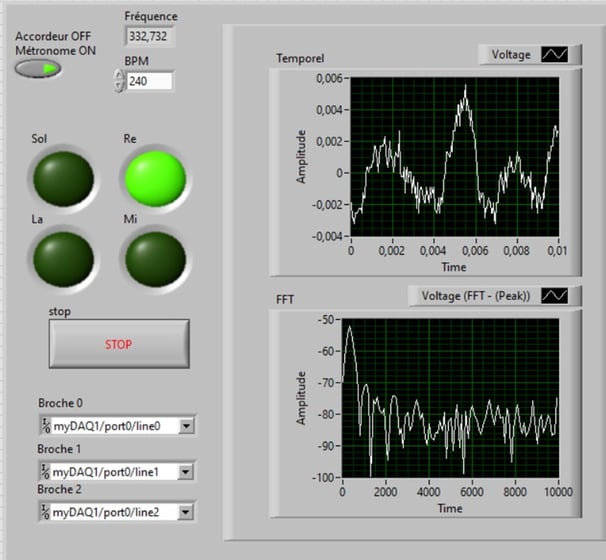Click the Sol LED indicator
Viewport: 606px width, 560px height.
[63, 179]
